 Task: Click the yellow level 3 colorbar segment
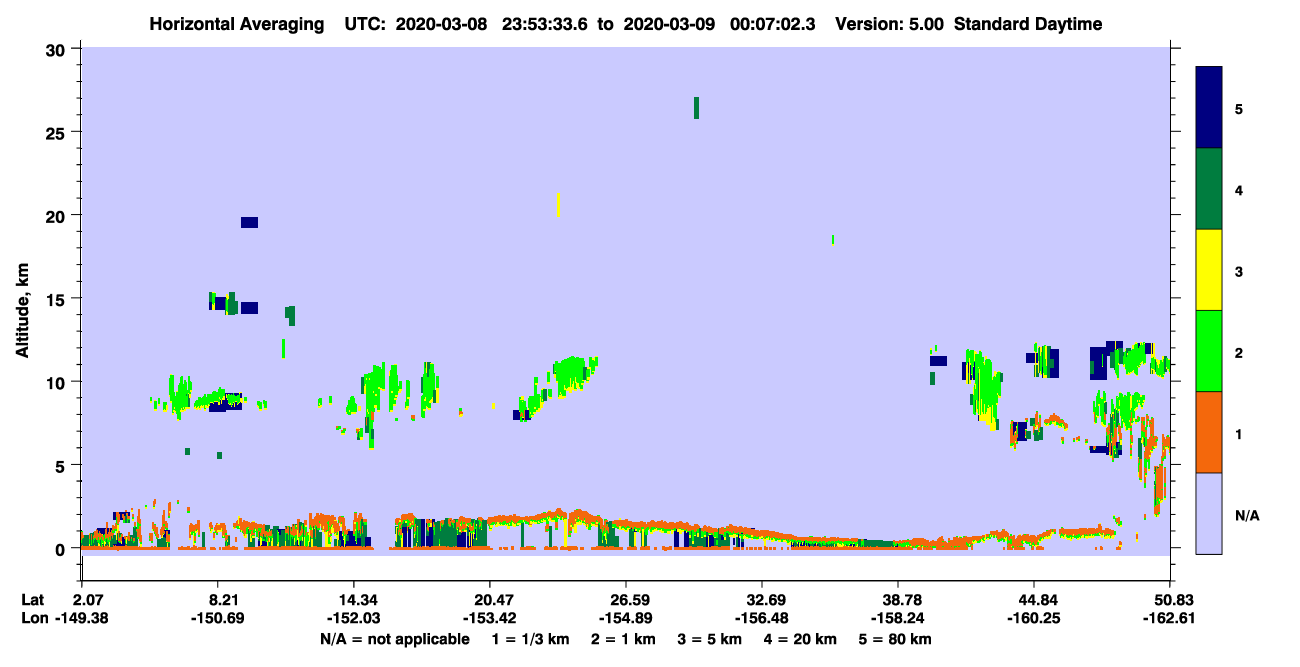click(x=1209, y=270)
